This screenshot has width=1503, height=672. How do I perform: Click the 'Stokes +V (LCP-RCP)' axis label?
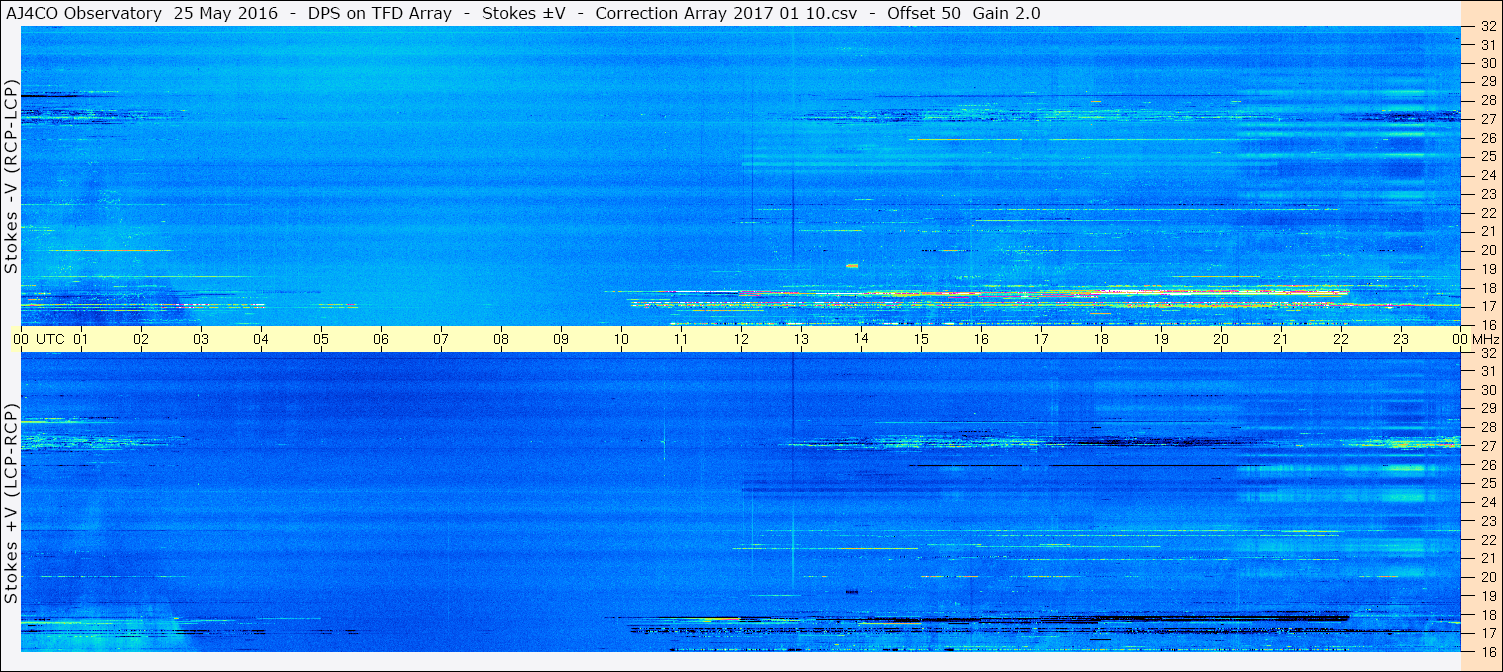point(11,503)
